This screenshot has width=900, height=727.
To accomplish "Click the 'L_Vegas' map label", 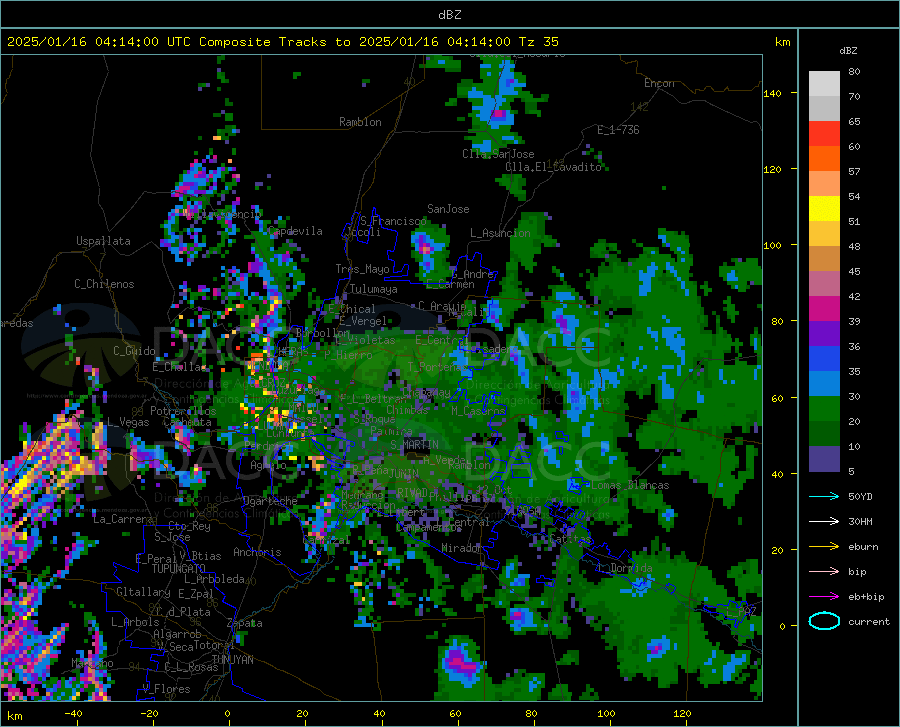I will pyautogui.click(x=129, y=422).
